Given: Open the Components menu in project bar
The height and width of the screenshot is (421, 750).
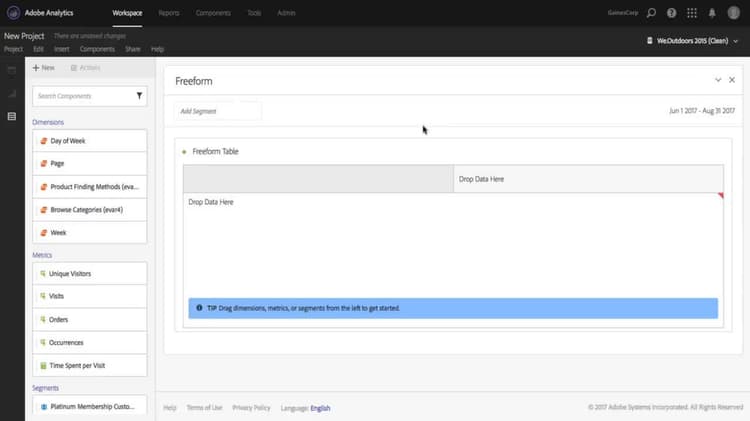Looking at the screenshot, I should click(x=97, y=49).
